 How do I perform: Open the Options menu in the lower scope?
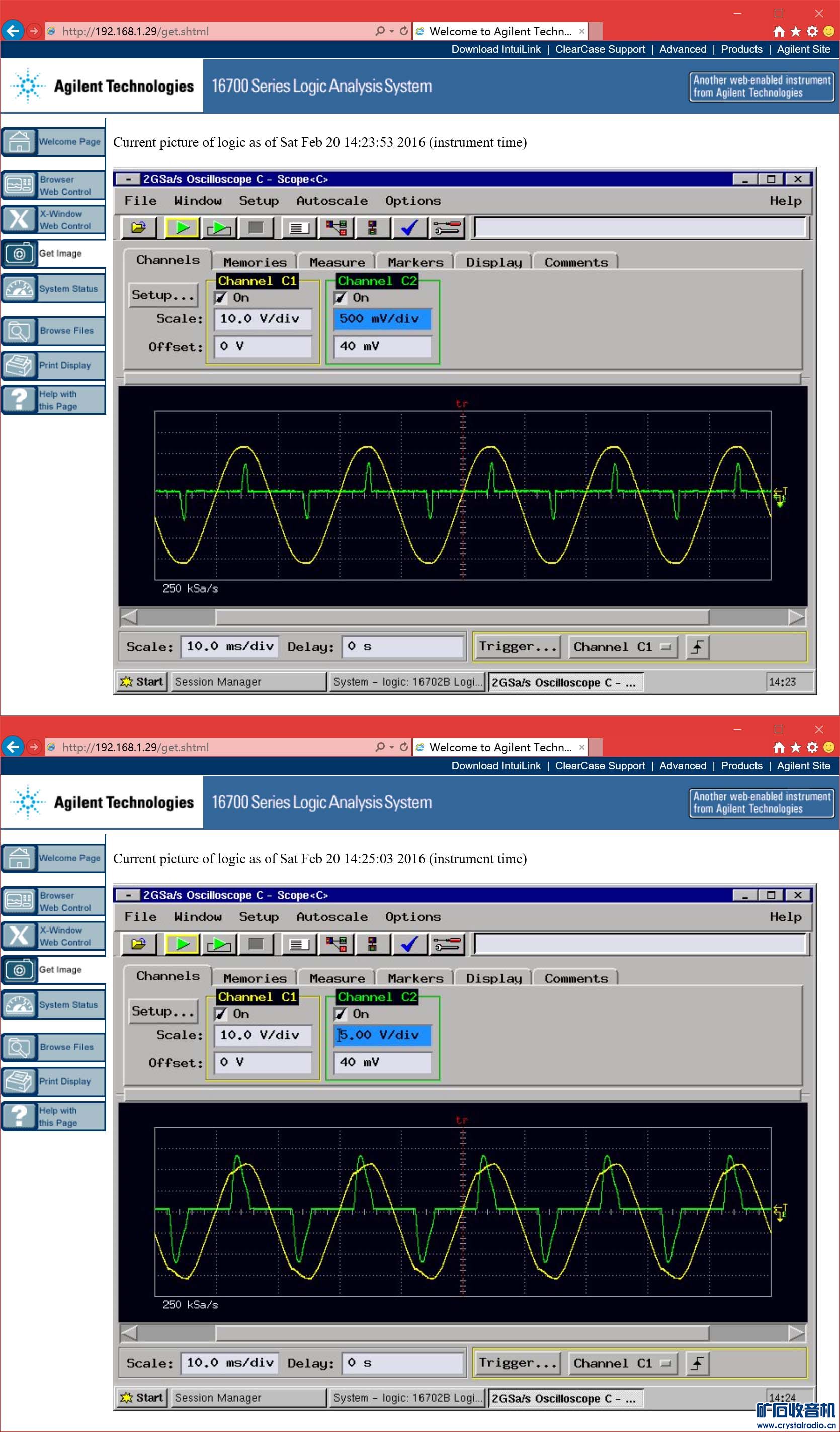pos(413,916)
